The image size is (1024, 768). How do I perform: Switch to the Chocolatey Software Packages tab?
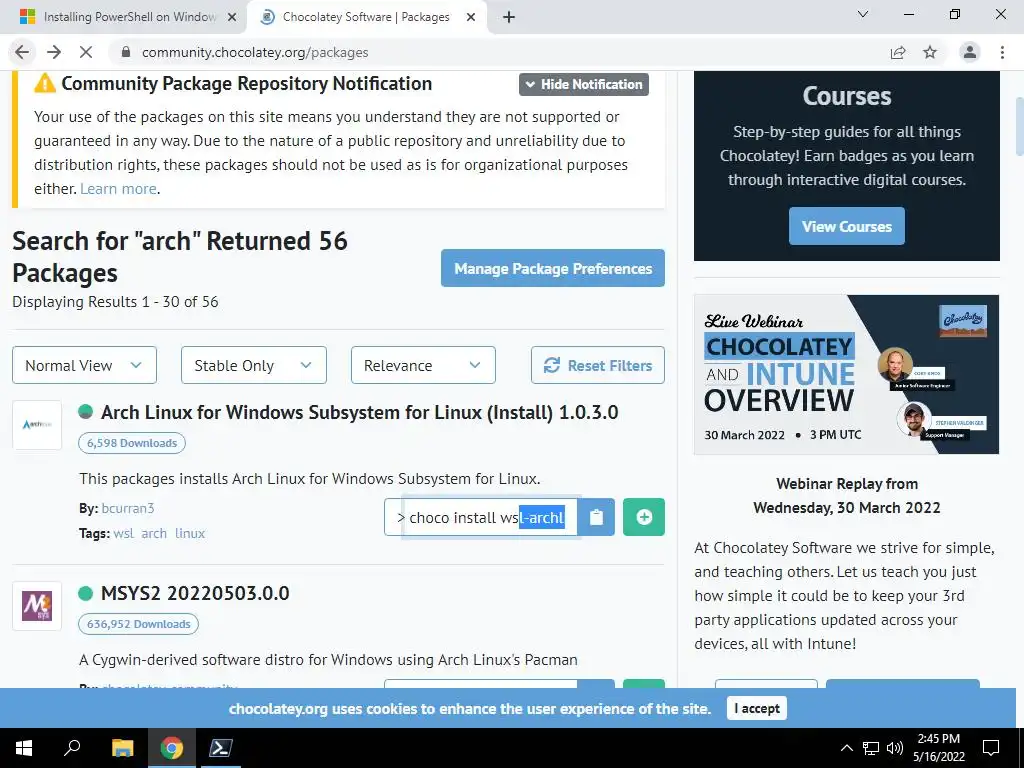(366, 17)
